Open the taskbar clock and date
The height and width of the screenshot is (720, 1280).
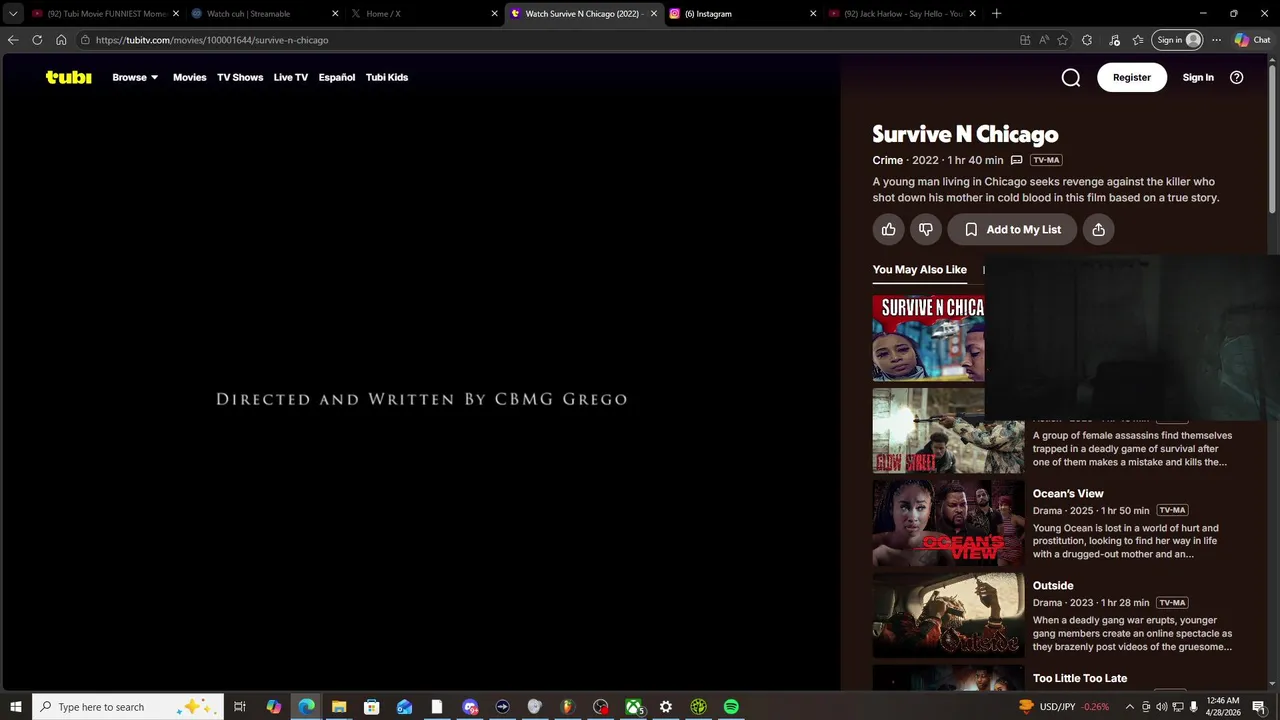1223,707
